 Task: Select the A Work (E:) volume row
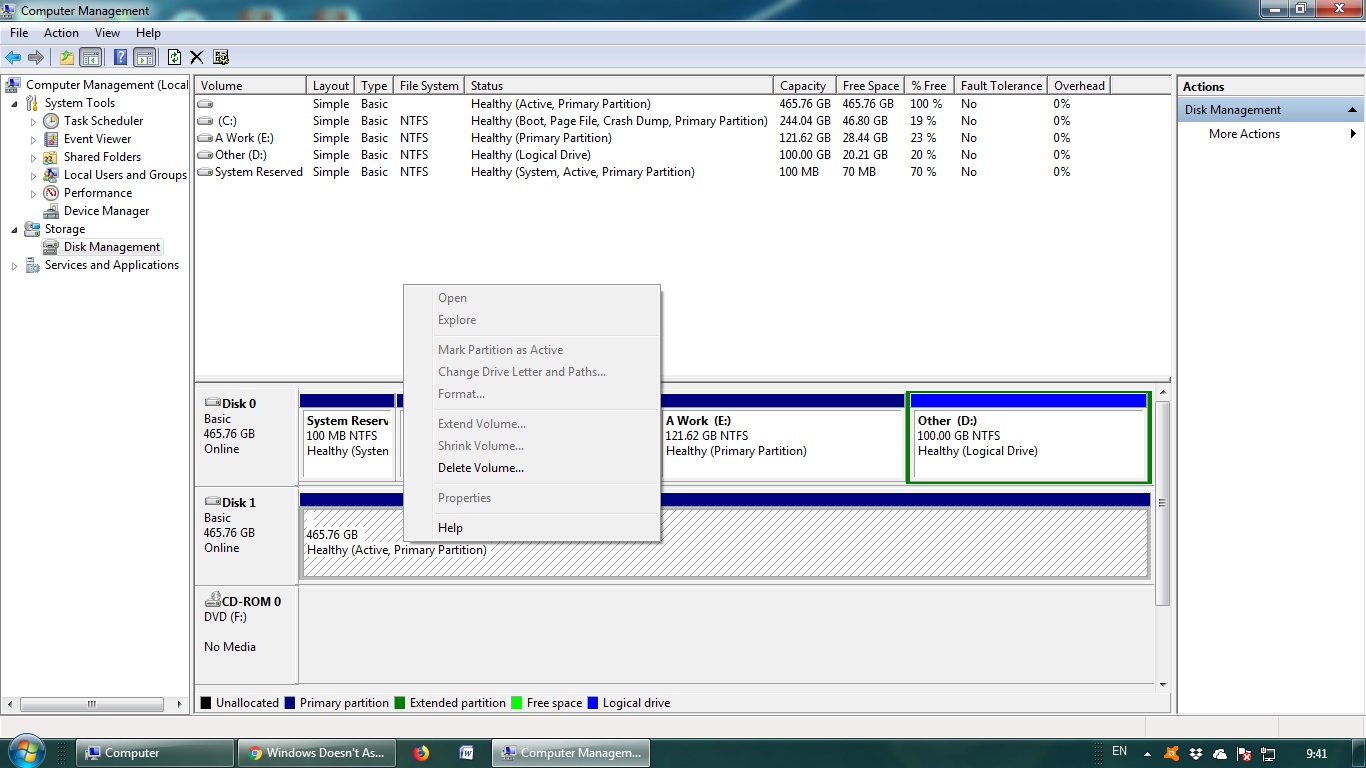coord(653,138)
